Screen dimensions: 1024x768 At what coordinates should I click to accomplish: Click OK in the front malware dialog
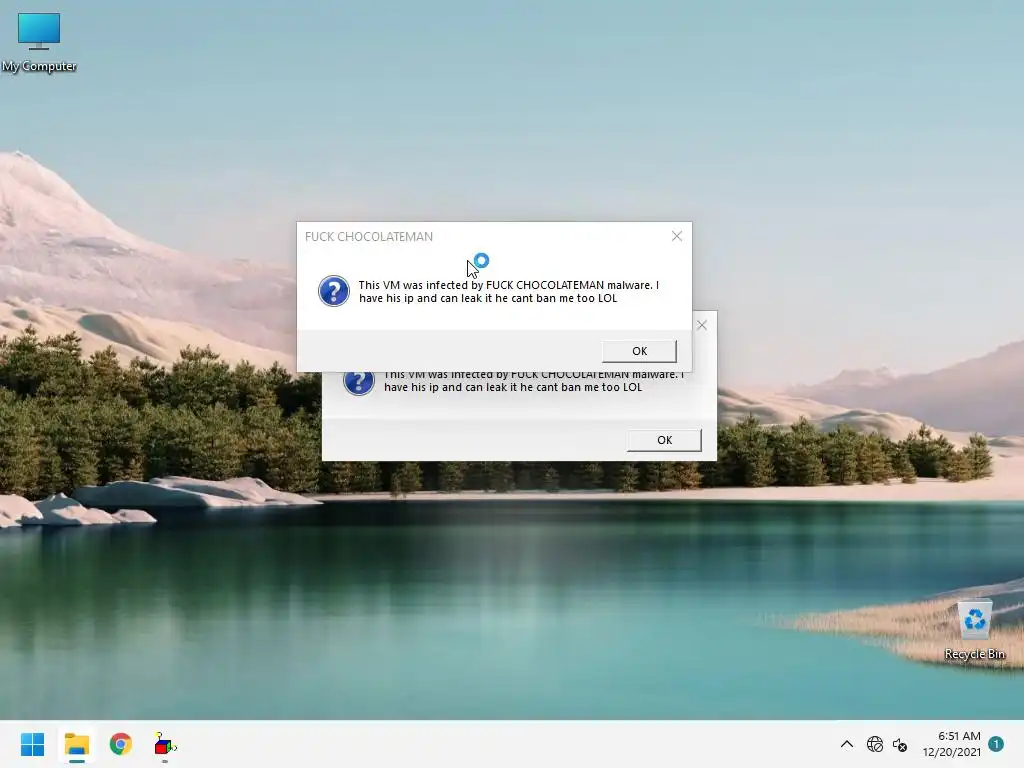point(639,351)
